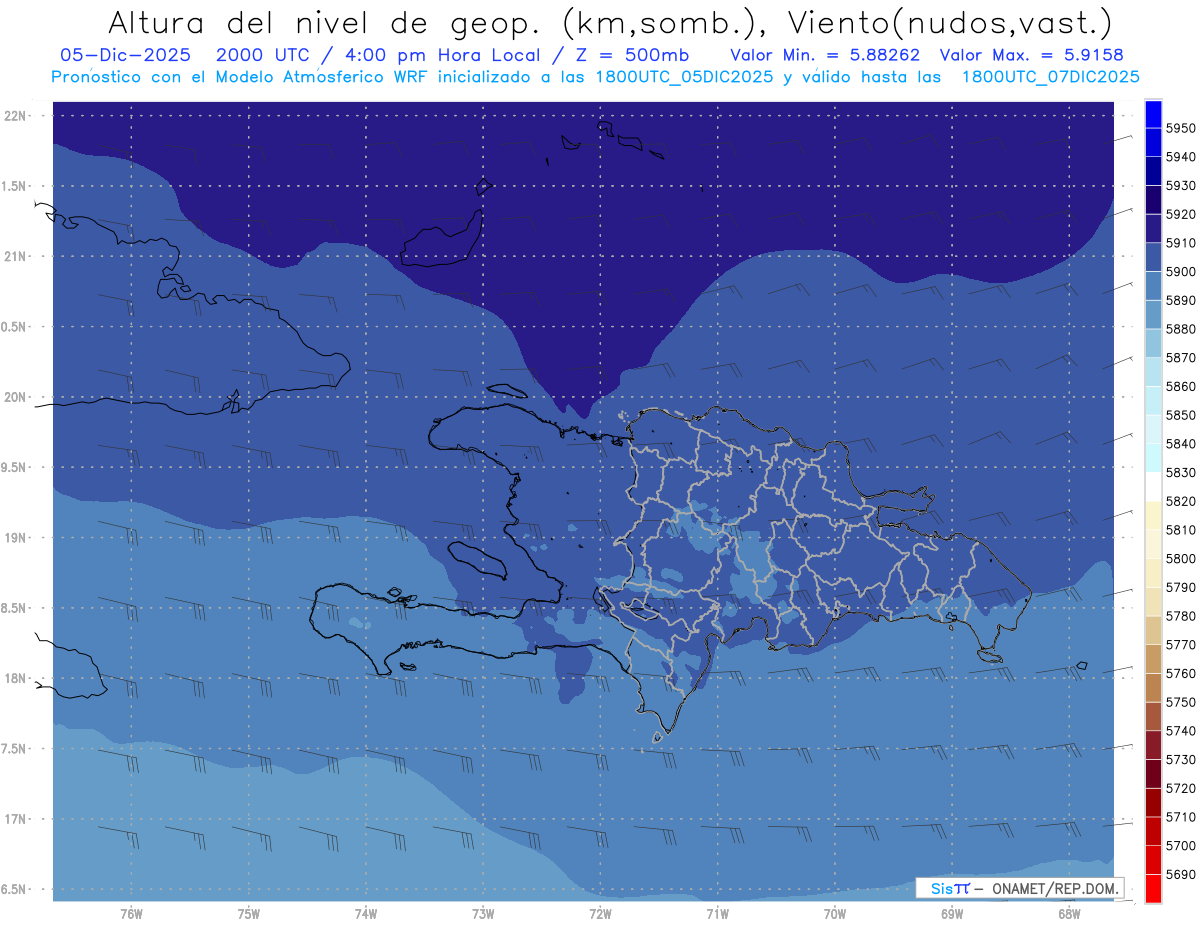Screen dimensions: 1200x927
Task: Click the '21N' latitude label
Action: [x=17, y=257]
